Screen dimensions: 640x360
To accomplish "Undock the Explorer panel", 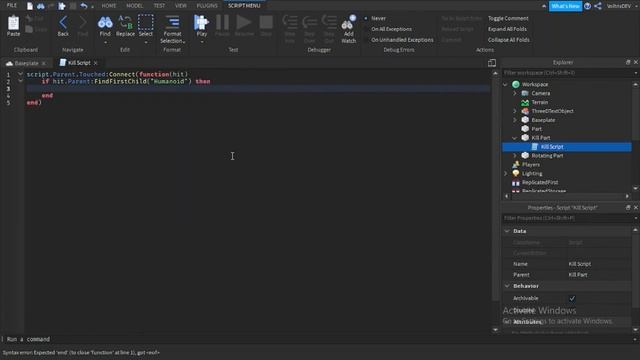I will (628, 62).
